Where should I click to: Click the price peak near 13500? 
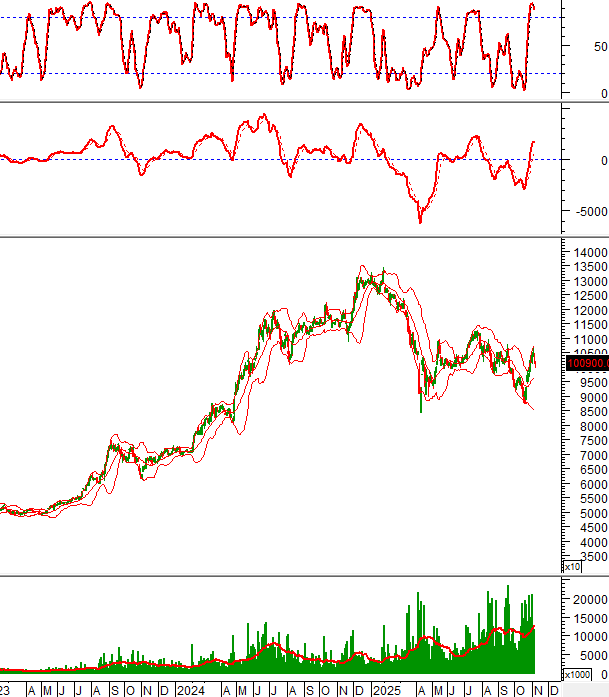[361, 267]
